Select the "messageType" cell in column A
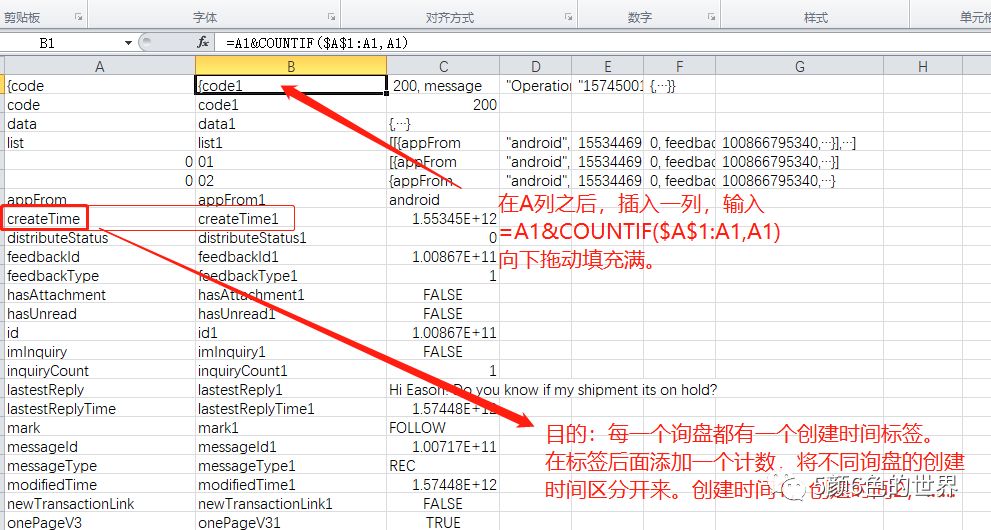 (x=100, y=465)
